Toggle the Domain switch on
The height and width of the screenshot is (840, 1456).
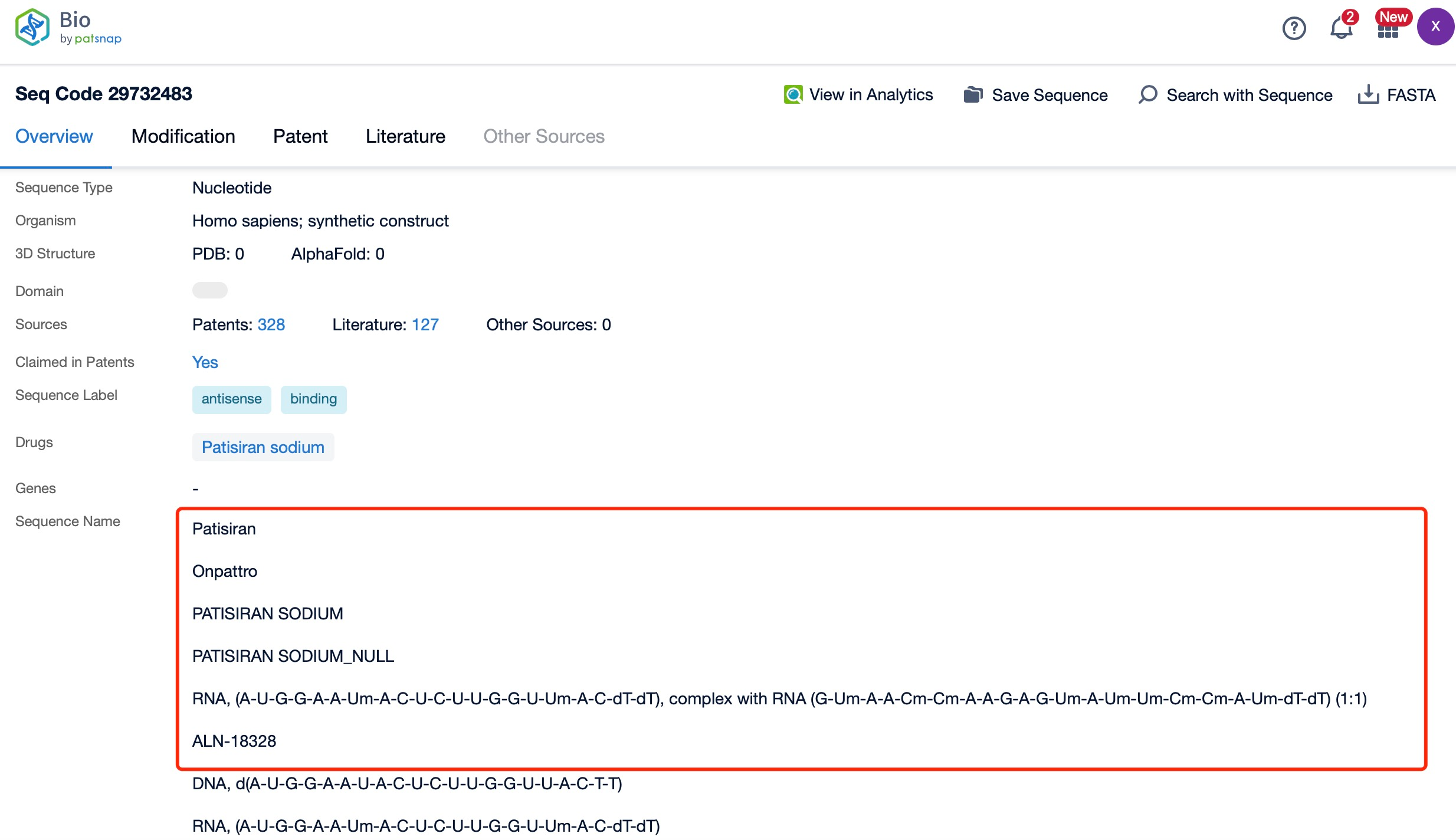tap(209, 290)
